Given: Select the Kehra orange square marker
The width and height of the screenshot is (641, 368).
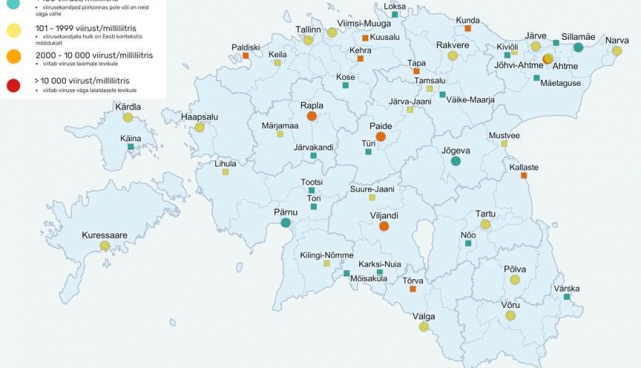Looking at the screenshot, I should (x=361, y=59).
